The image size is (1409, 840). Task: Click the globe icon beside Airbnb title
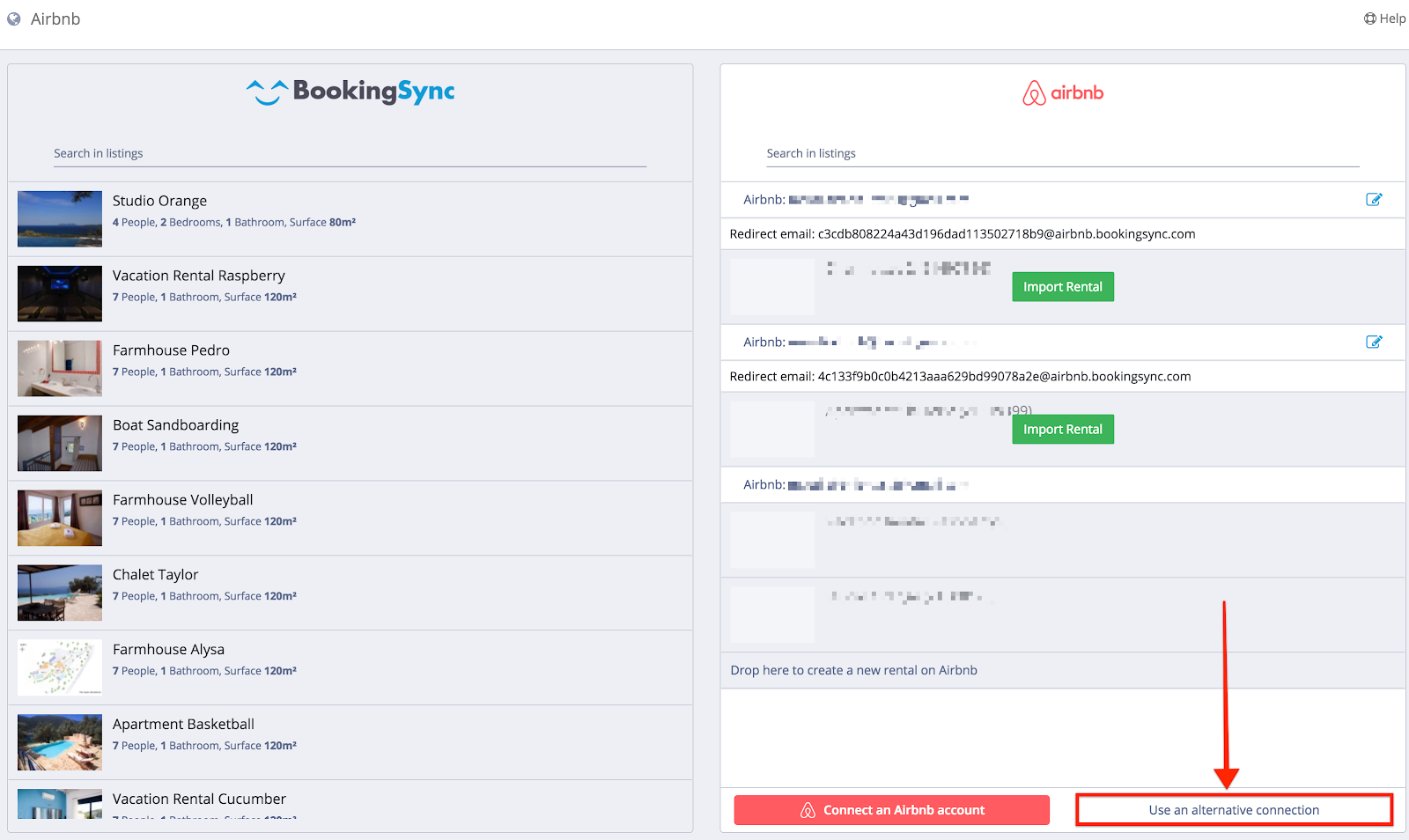click(14, 18)
